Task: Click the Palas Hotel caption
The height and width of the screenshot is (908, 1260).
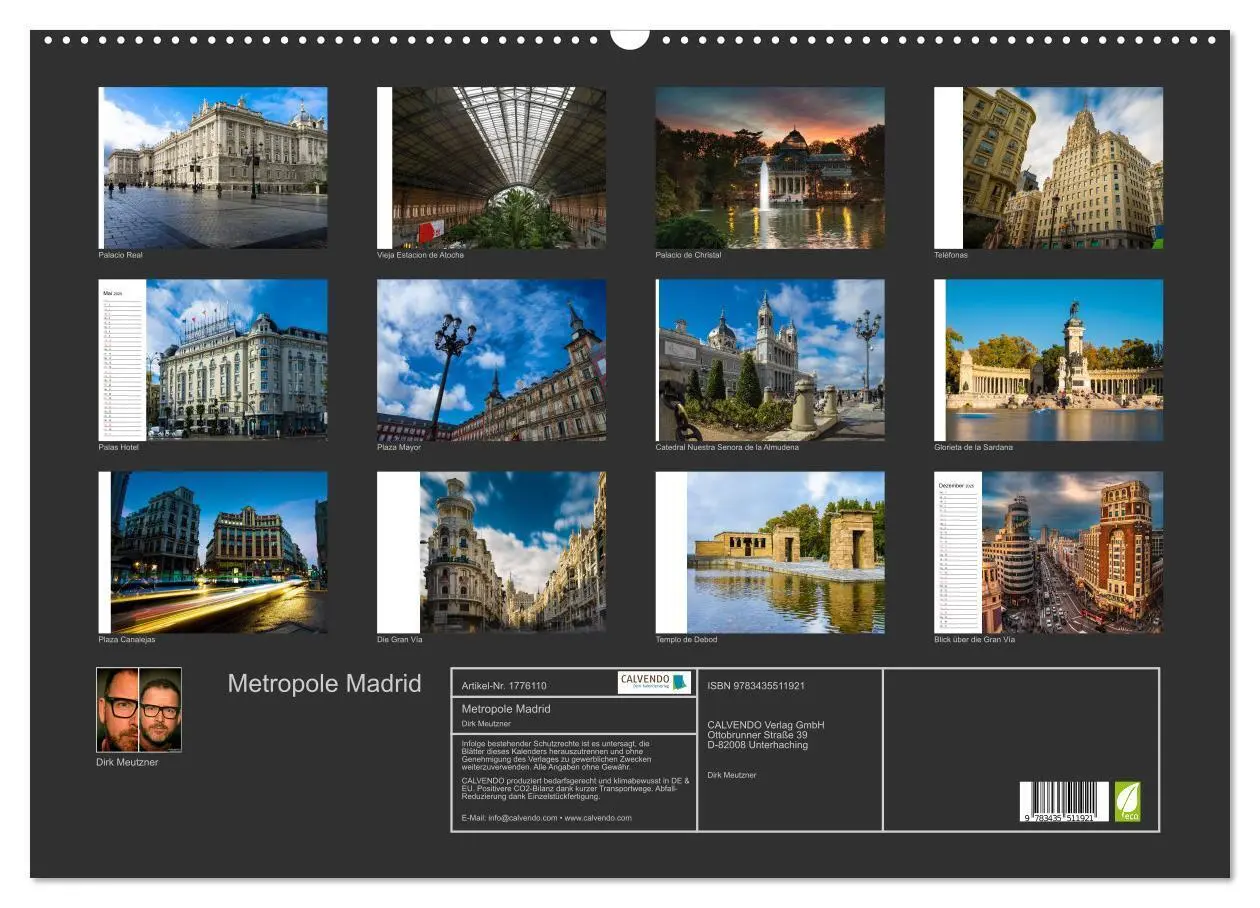Action: pyautogui.click(x=118, y=447)
